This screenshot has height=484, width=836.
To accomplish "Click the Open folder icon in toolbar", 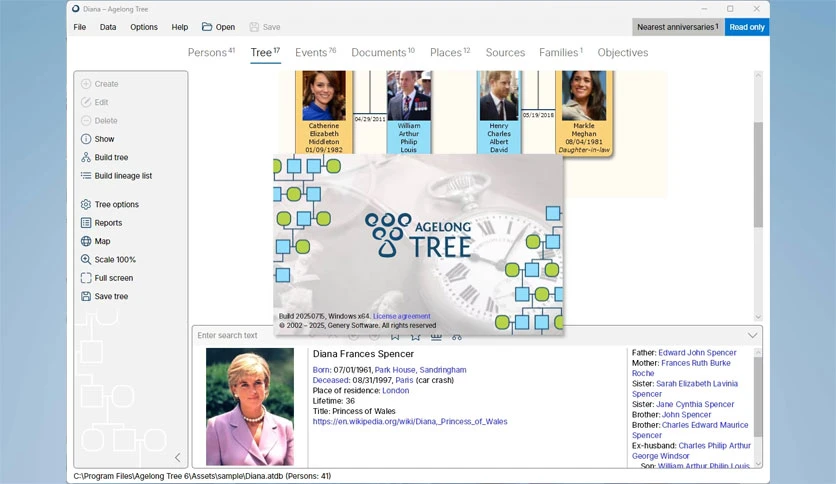I will (207, 27).
